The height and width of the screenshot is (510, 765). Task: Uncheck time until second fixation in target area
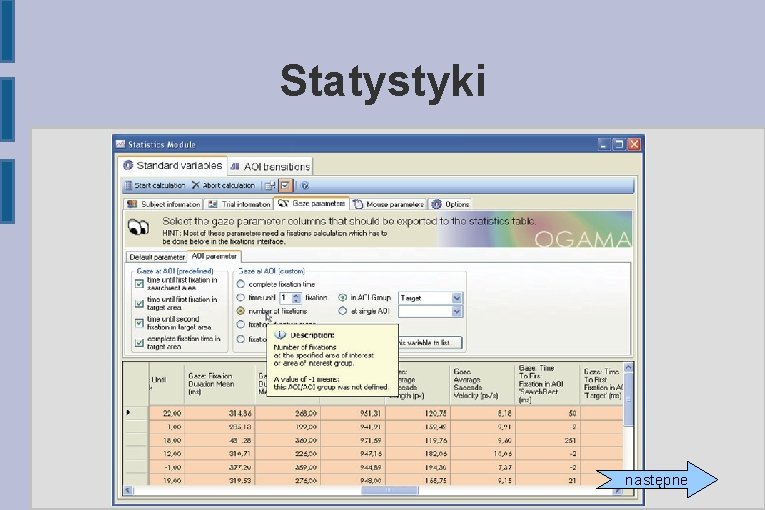pos(139,323)
